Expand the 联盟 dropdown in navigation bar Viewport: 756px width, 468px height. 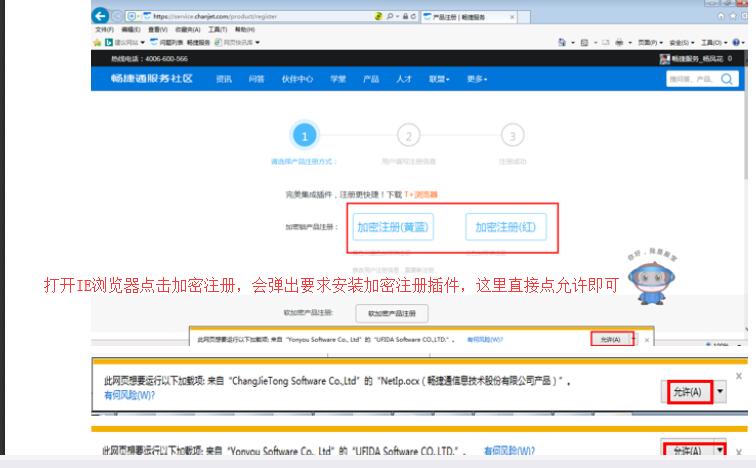click(439, 79)
